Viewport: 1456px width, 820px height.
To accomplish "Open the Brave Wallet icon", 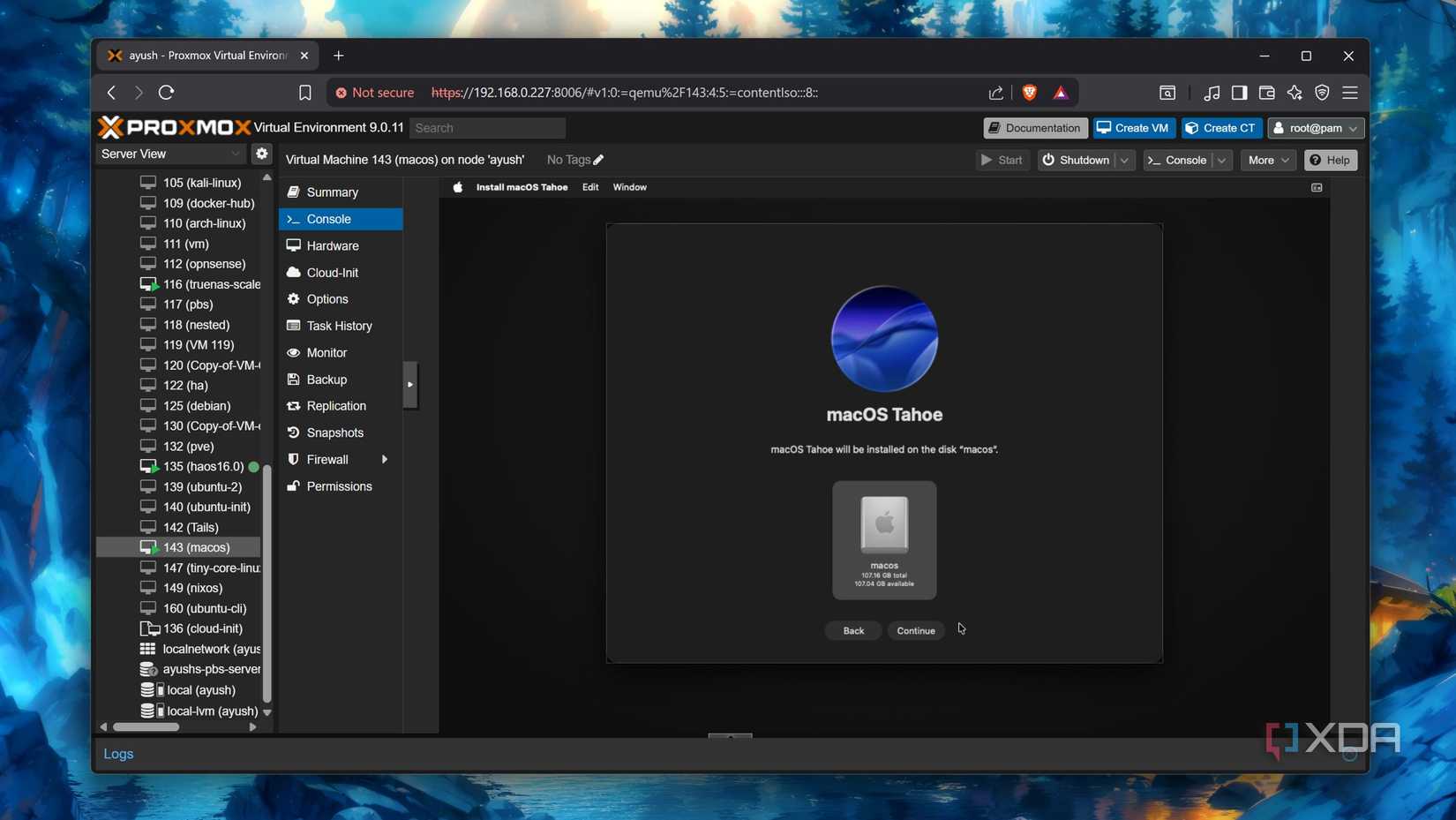I will point(1266,93).
